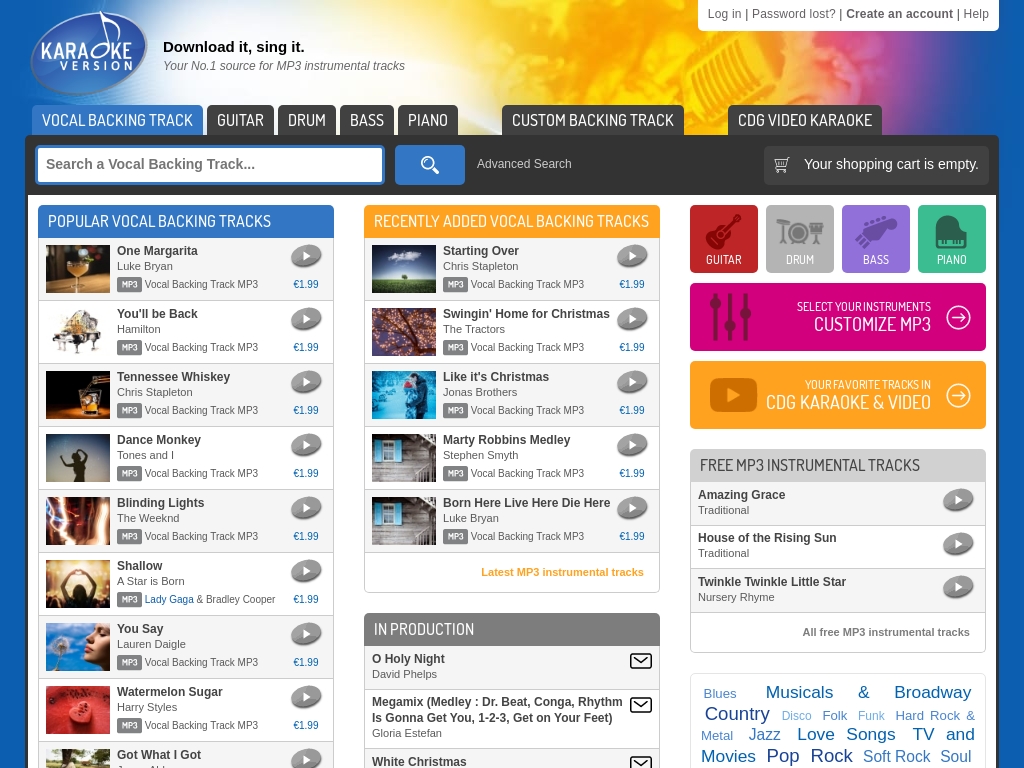Click the magnifier search button
This screenshot has width=1024, height=768.
pyautogui.click(x=430, y=165)
